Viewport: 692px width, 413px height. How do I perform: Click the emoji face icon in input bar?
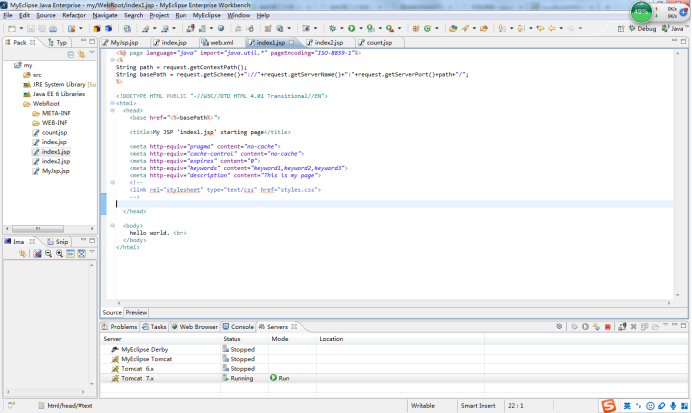point(650,406)
